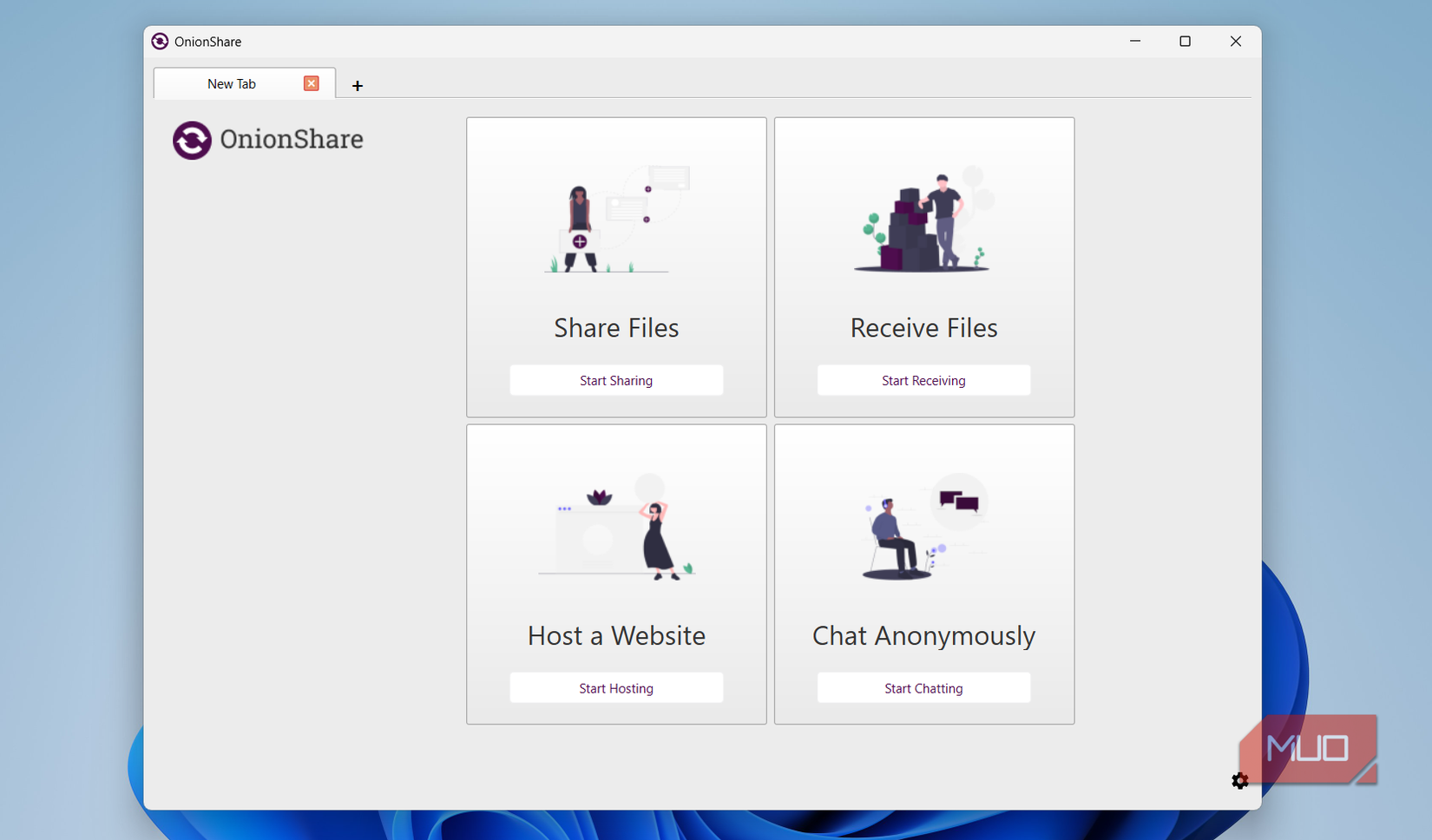
Task: Click the large OnionShare logo above the tabs area
Action: click(x=192, y=140)
